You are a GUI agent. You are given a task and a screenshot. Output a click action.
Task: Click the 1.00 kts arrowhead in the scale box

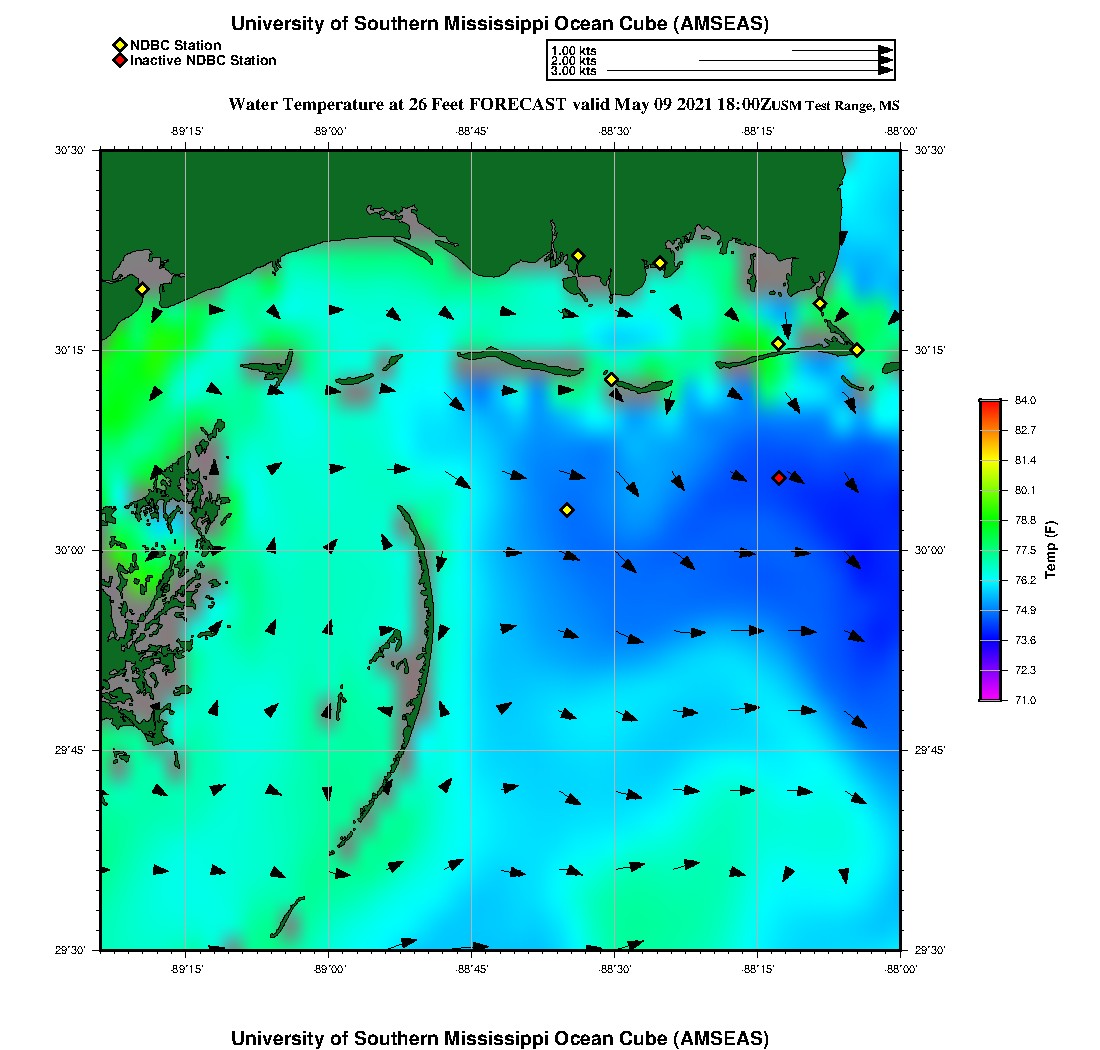tap(886, 51)
